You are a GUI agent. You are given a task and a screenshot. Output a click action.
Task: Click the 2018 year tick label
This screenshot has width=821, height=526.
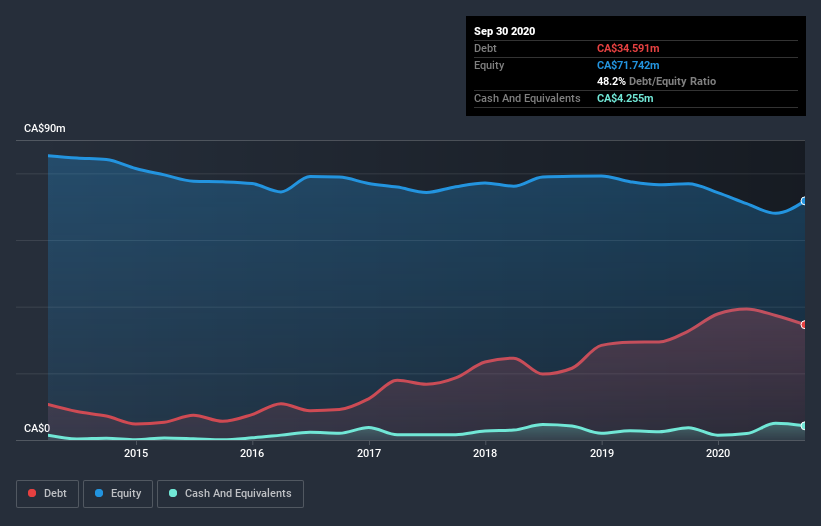(x=485, y=453)
